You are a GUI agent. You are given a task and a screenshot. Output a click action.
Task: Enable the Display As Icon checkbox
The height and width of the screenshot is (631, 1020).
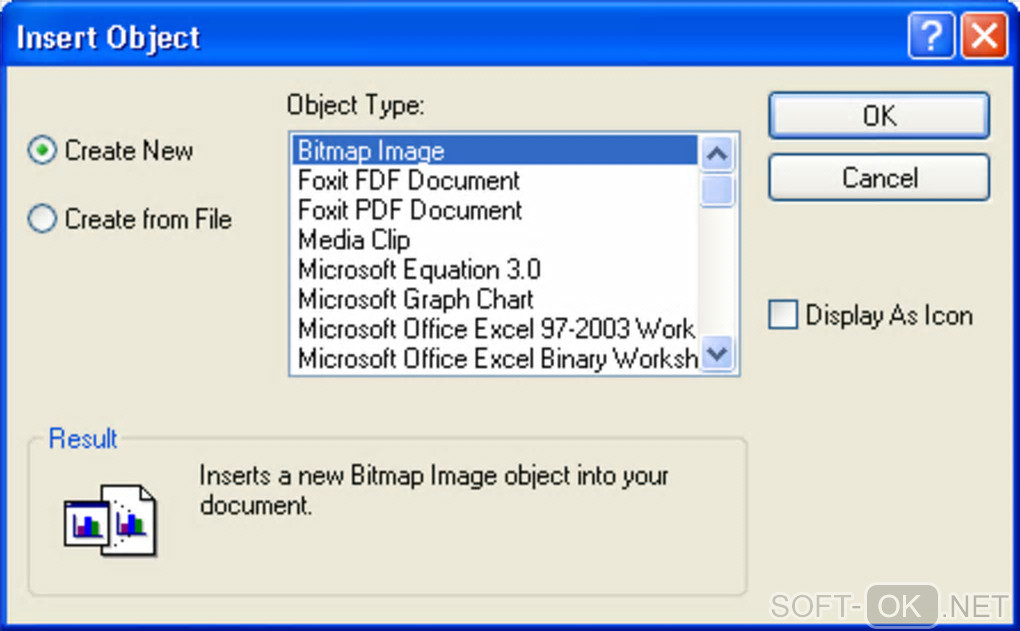click(783, 315)
